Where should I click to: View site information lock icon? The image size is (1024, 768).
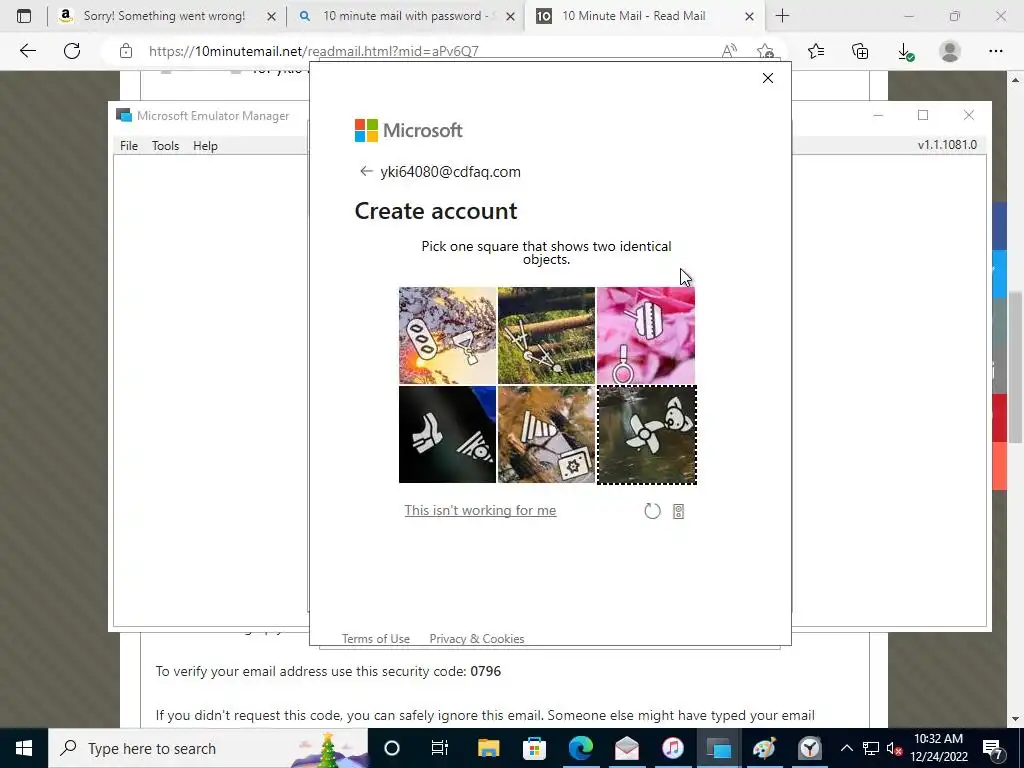point(126,51)
